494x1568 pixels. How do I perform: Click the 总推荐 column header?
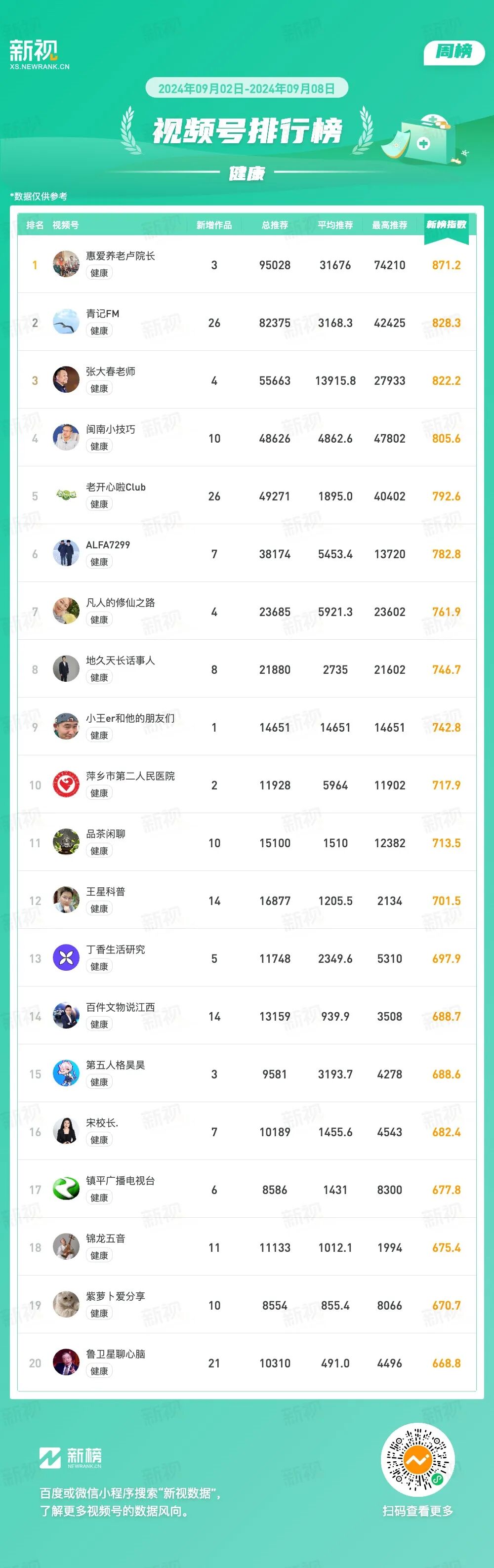[x=274, y=225]
